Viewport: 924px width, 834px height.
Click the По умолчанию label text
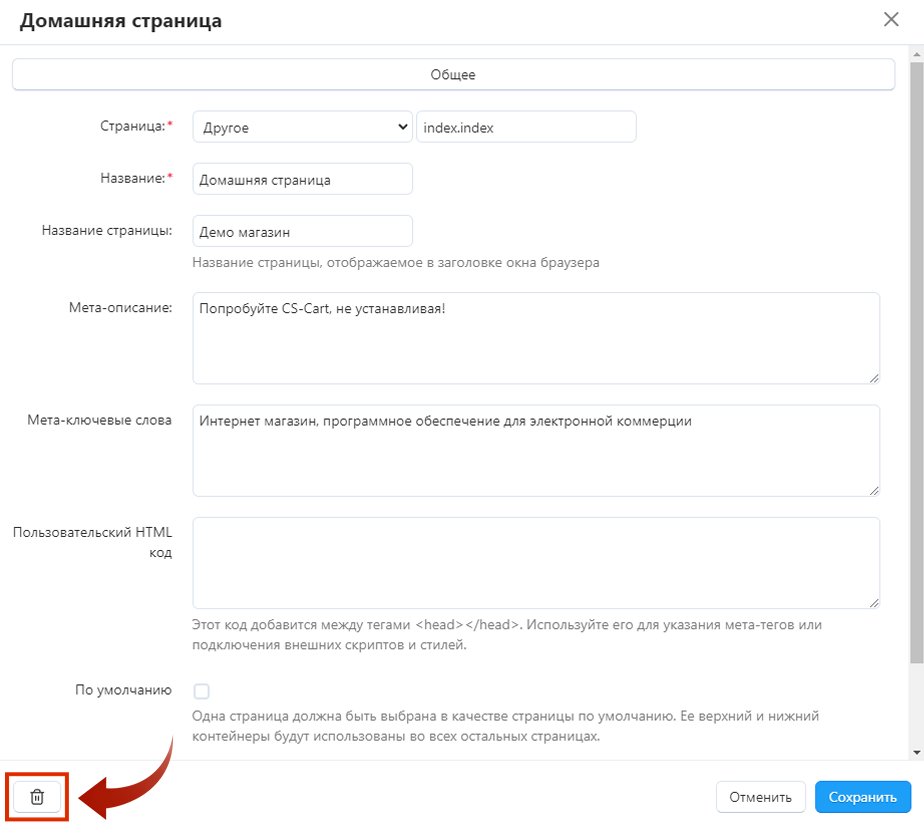pyautogui.click(x=123, y=690)
